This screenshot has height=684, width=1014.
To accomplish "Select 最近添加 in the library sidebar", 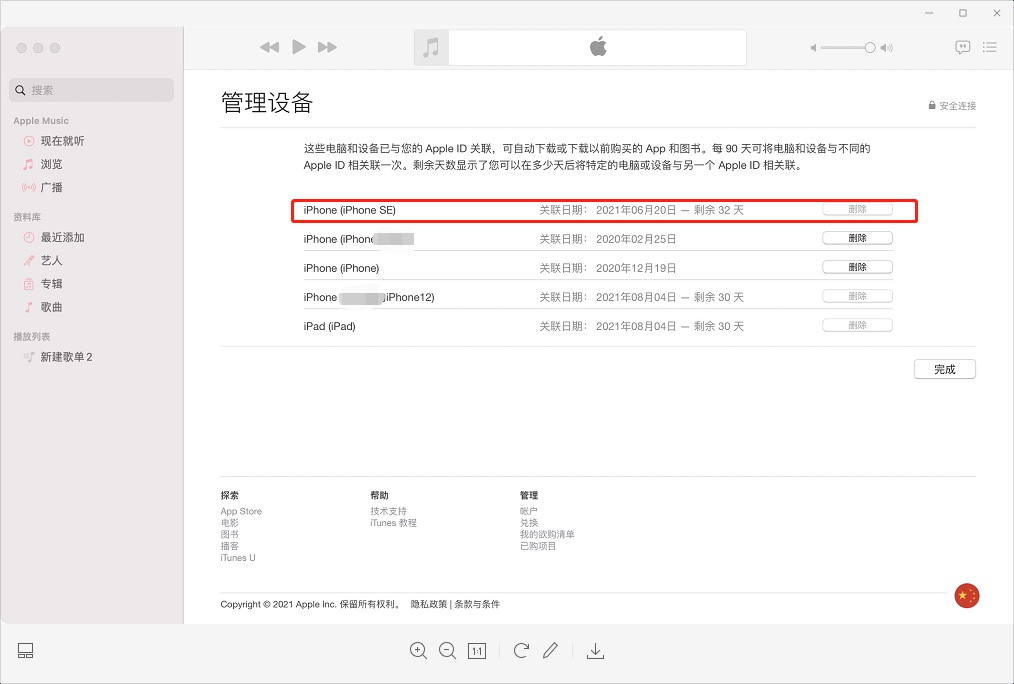I will pos(62,237).
